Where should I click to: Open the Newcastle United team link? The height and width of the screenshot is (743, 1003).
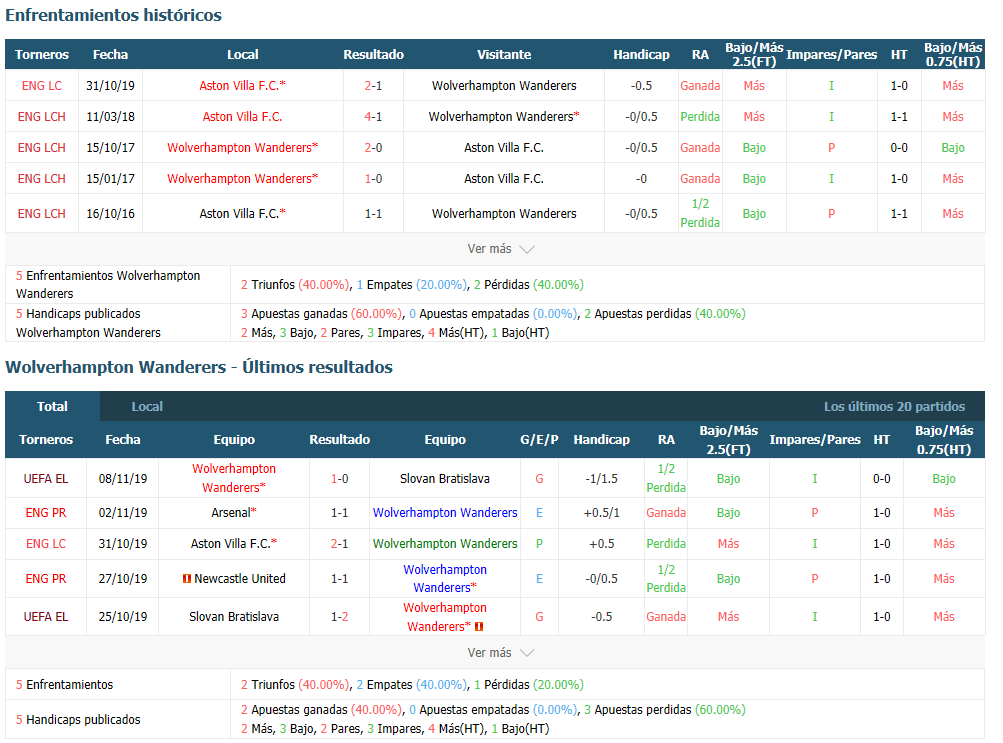tap(240, 579)
